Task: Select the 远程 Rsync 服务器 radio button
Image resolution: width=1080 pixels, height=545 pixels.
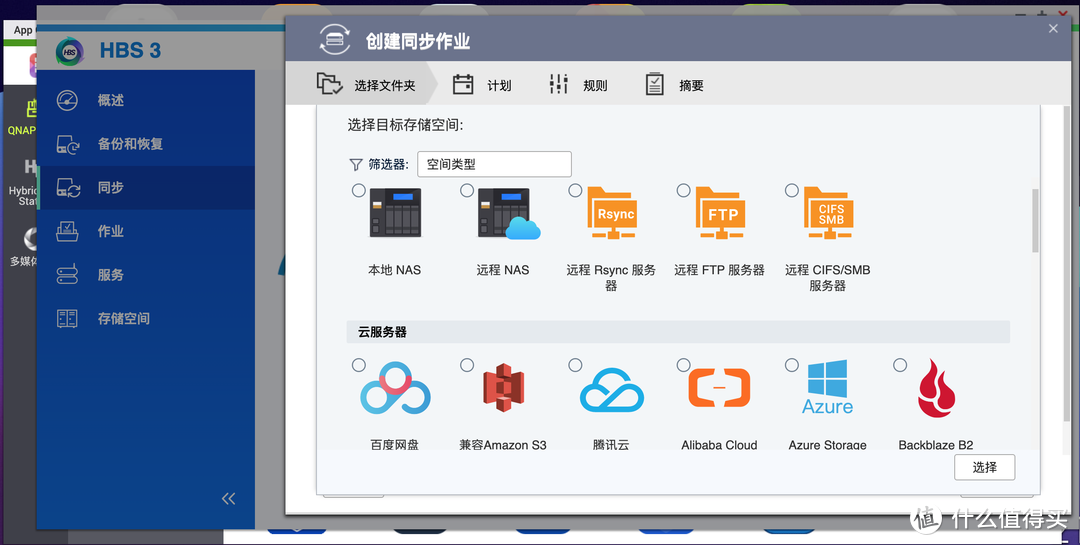Action: [x=575, y=190]
